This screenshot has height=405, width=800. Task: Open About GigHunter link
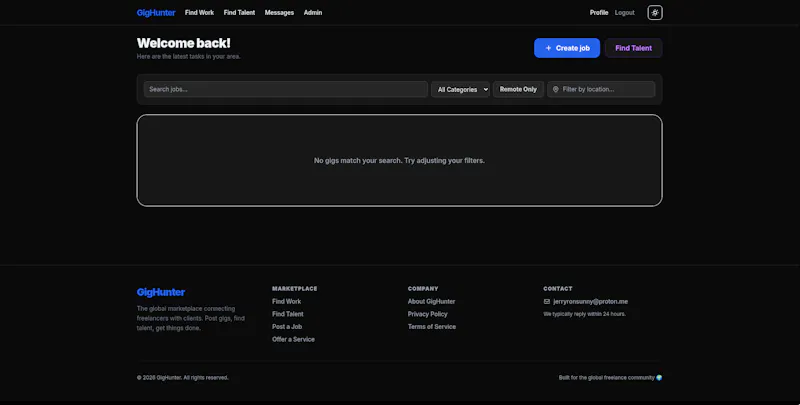click(x=432, y=301)
